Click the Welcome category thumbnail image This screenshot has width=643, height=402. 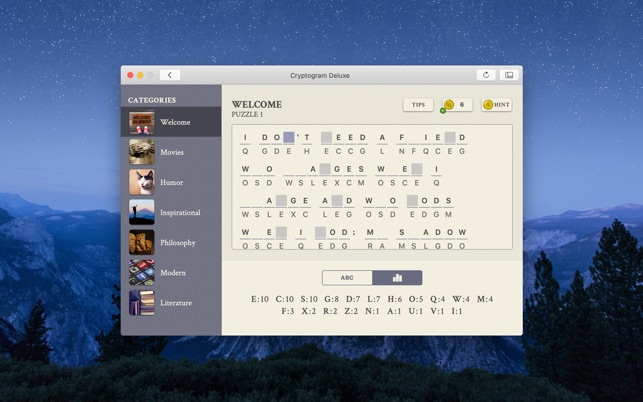coord(141,122)
